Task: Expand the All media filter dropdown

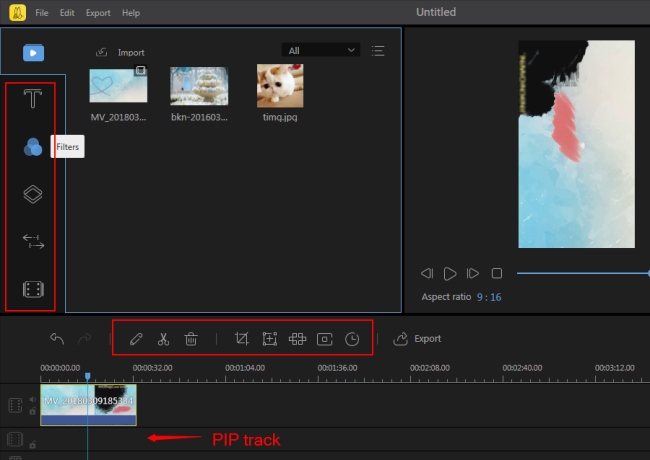Action: (322, 50)
